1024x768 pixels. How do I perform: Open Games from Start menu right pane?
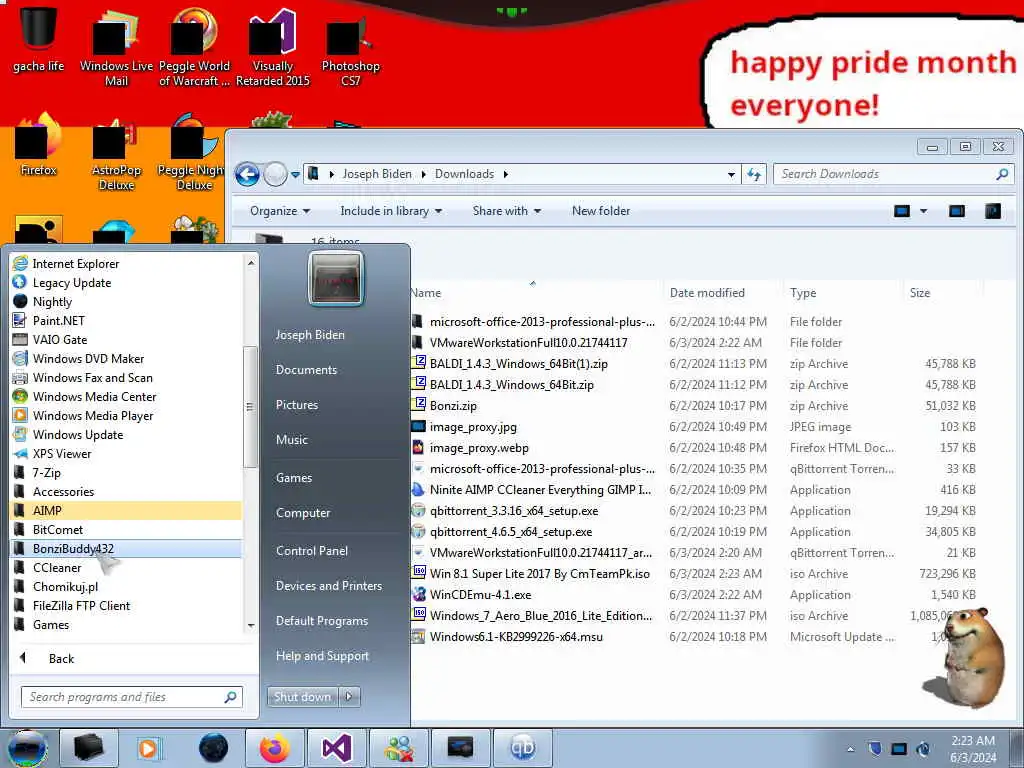click(294, 477)
